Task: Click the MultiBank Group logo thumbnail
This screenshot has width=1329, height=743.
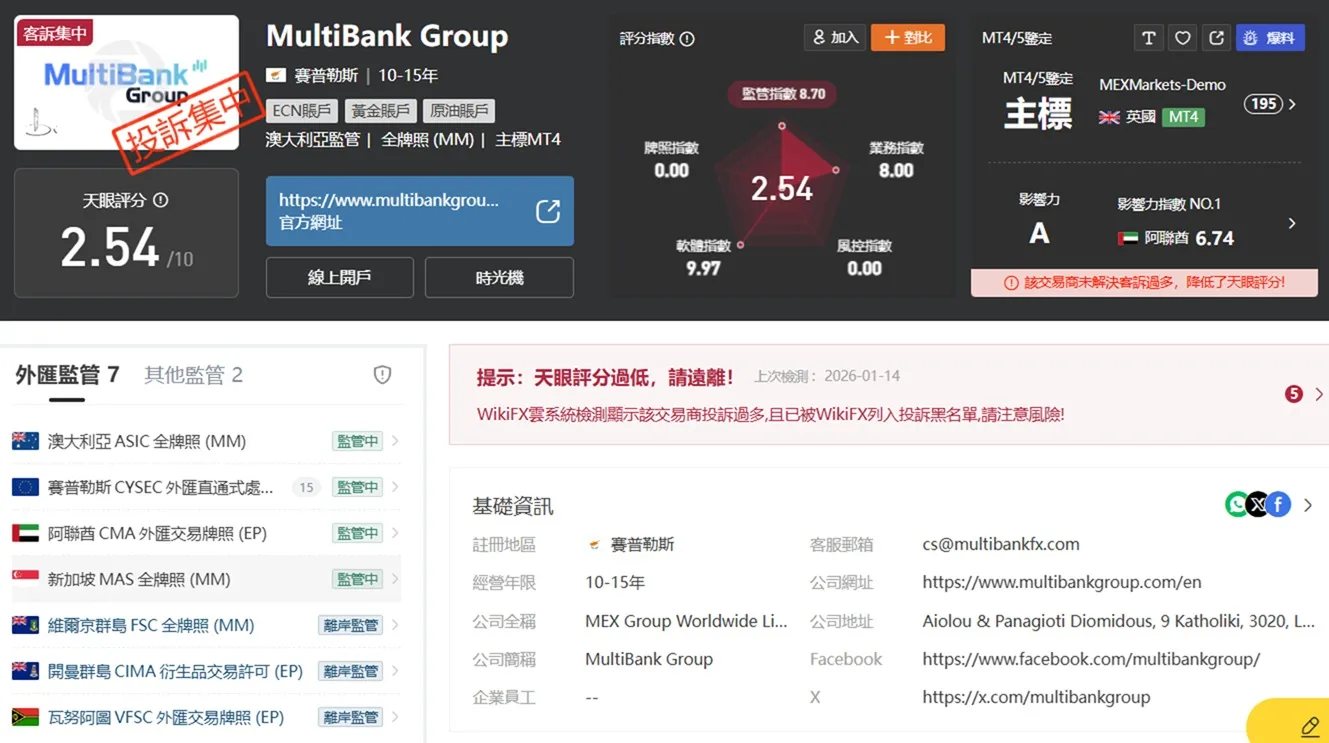Action: click(127, 83)
